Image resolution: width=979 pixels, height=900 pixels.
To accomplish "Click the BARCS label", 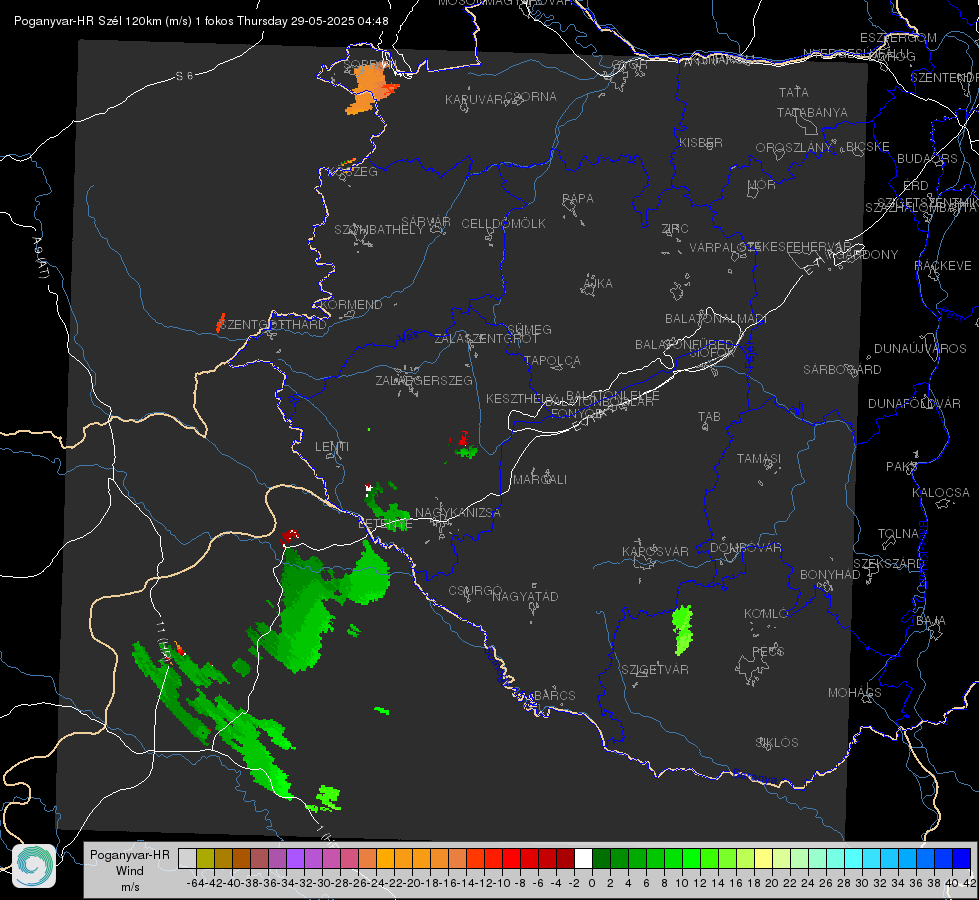I will tap(555, 695).
